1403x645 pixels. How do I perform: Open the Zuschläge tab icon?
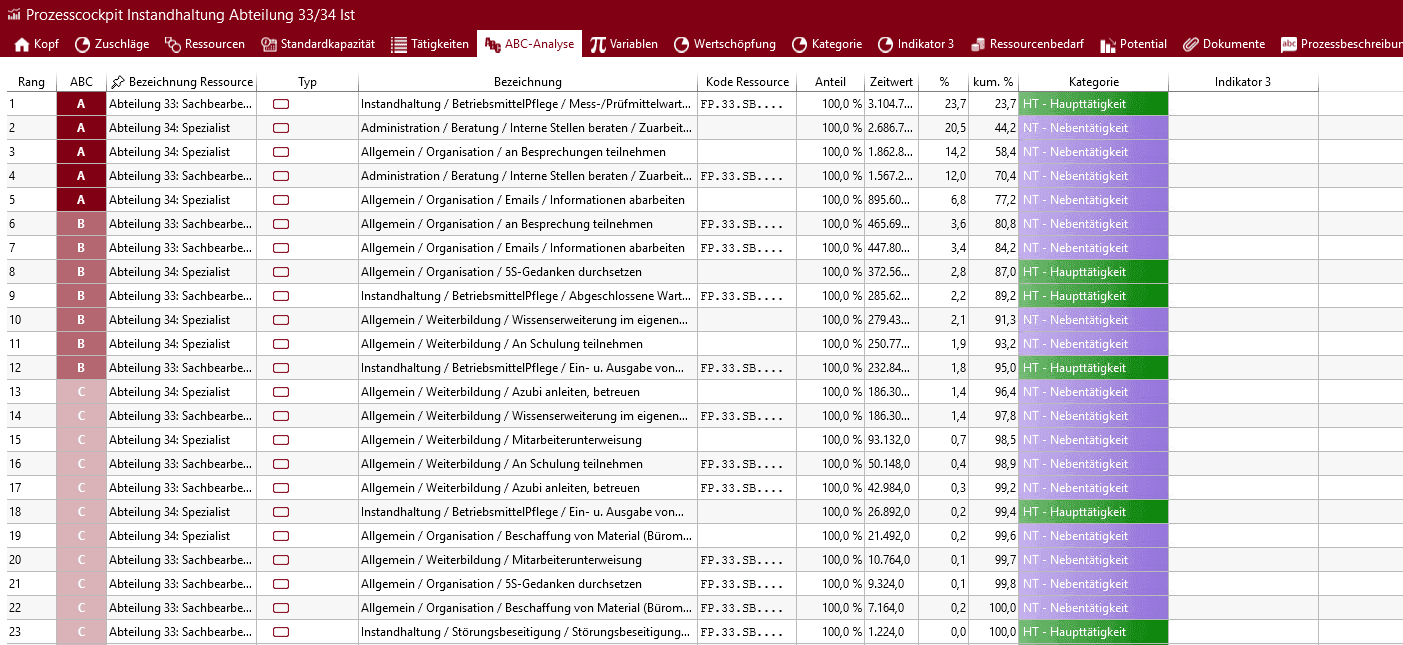tap(83, 44)
